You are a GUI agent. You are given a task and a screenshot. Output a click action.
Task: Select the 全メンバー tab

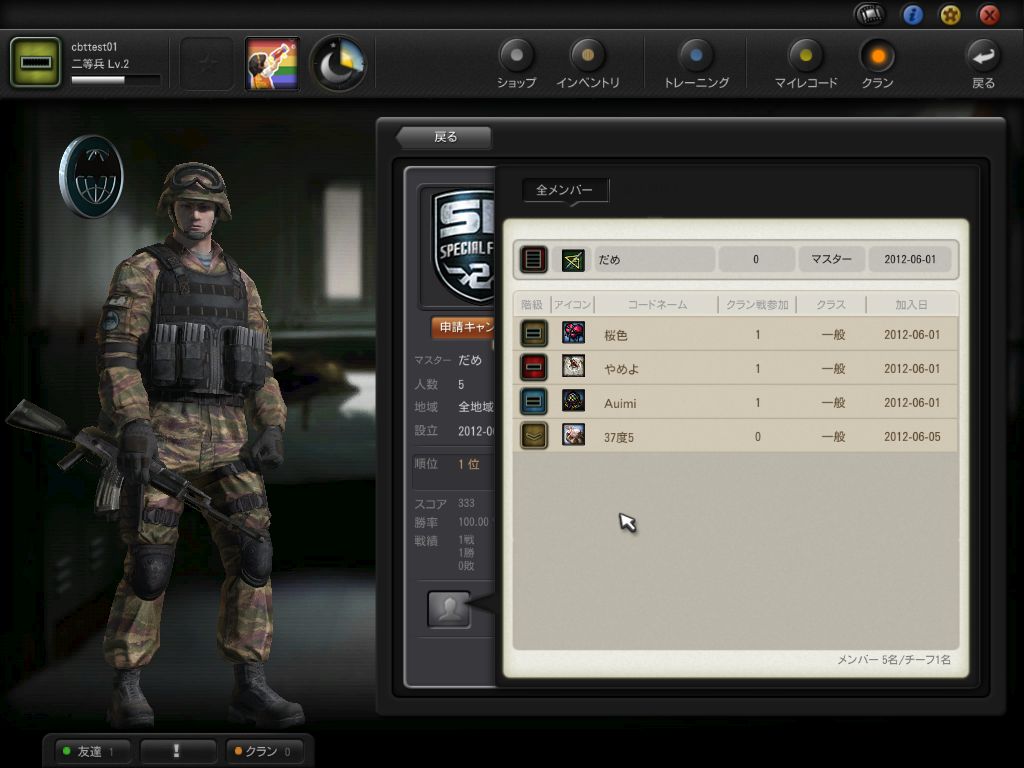point(565,190)
